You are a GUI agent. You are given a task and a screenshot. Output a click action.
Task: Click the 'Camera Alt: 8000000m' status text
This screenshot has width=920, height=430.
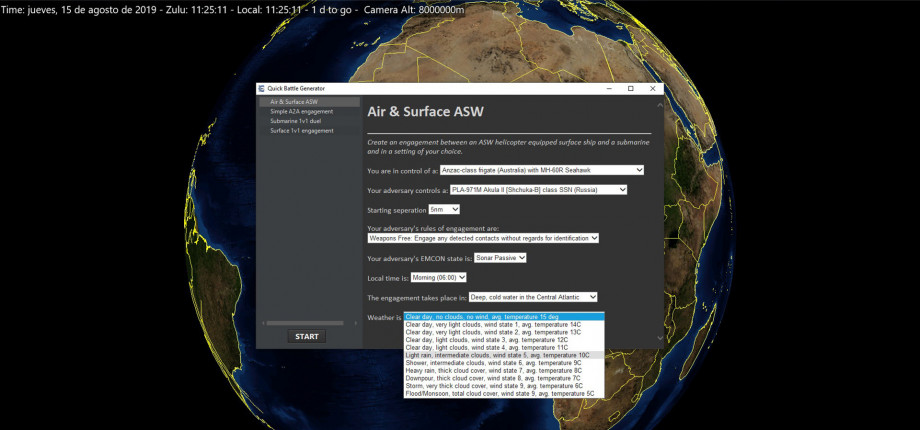[414, 9]
